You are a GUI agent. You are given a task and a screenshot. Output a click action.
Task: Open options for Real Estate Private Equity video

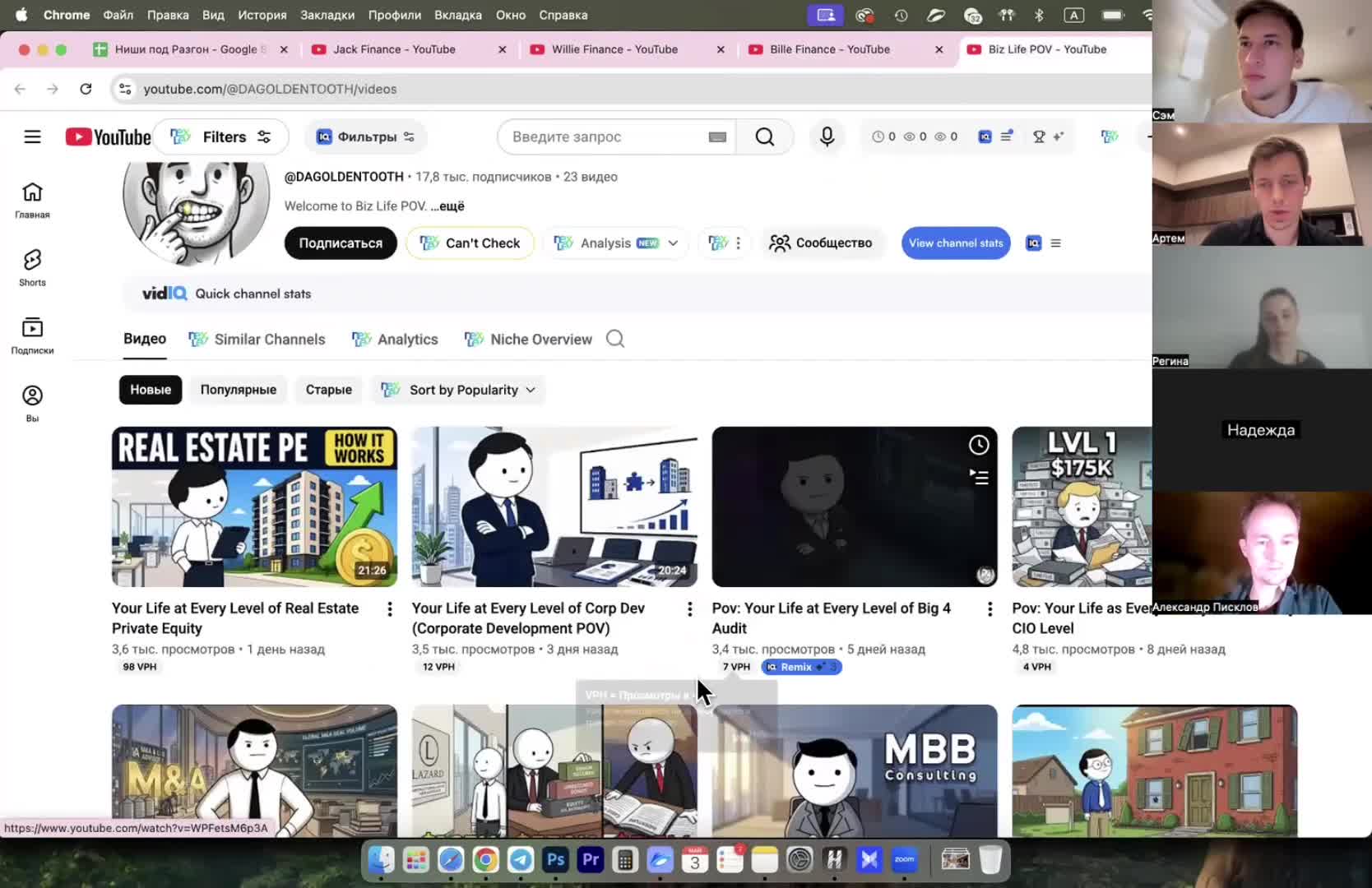tap(389, 609)
